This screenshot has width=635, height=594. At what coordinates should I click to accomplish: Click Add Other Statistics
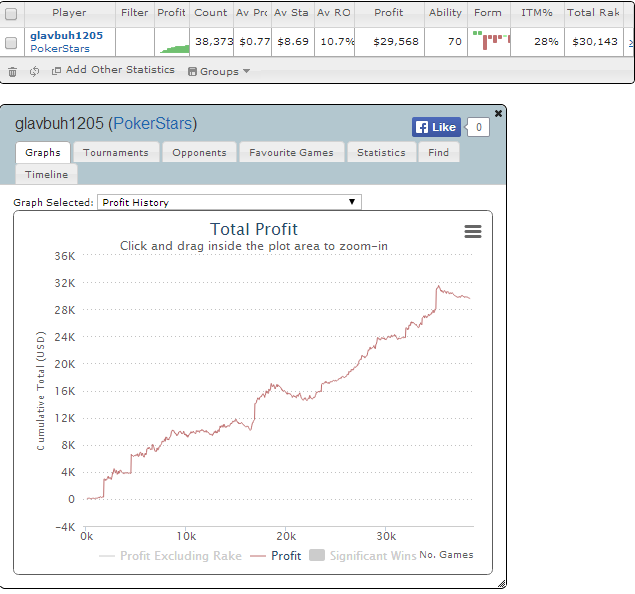click(120, 70)
